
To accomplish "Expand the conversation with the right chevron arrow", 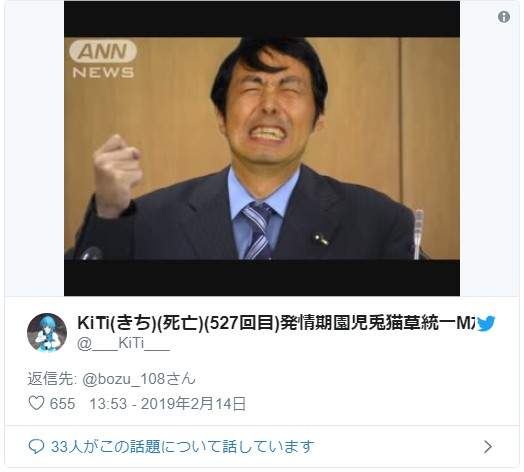I will pos(488,447).
